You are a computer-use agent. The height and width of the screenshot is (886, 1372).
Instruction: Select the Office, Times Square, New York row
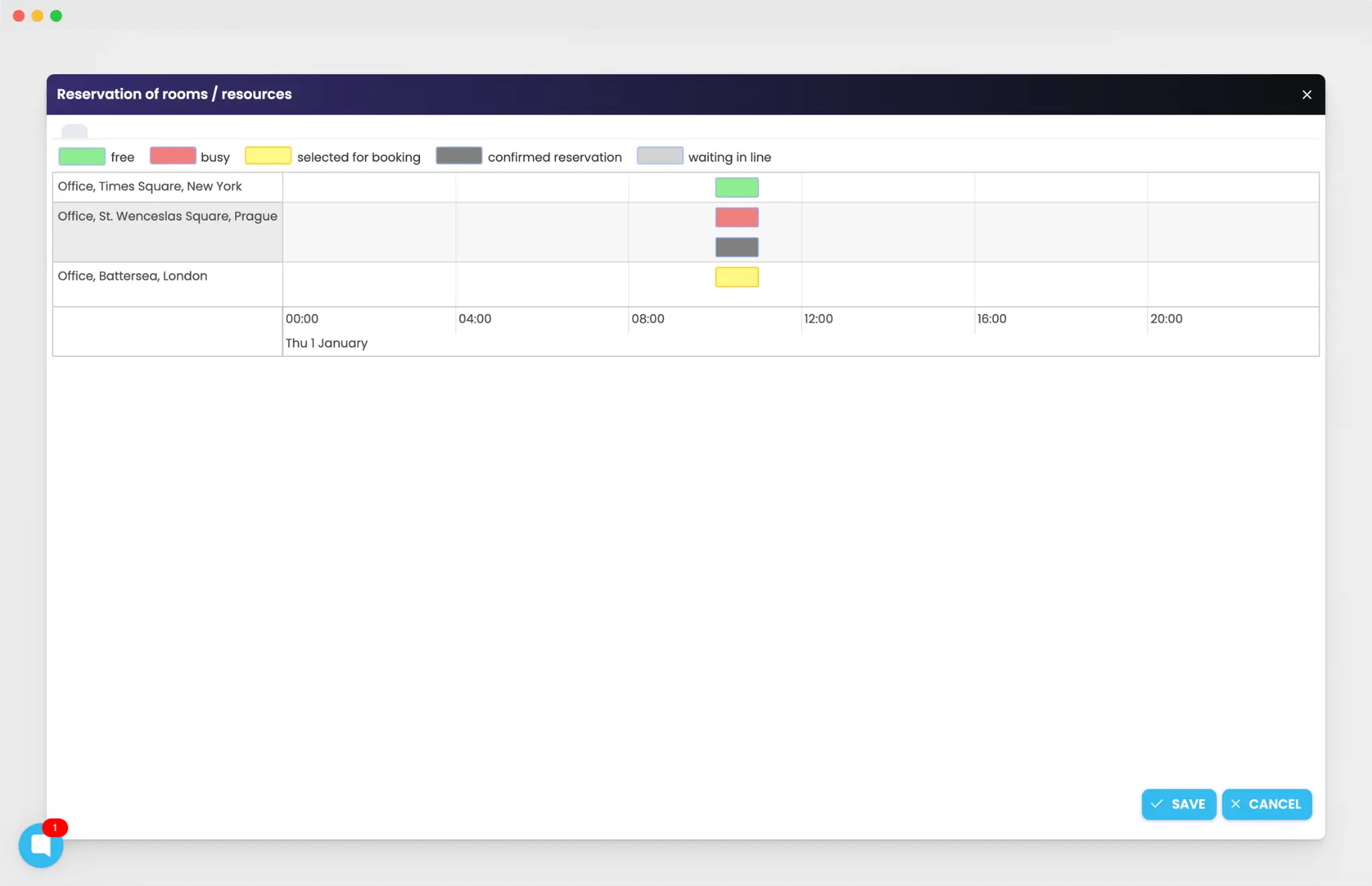pyautogui.click(x=149, y=186)
